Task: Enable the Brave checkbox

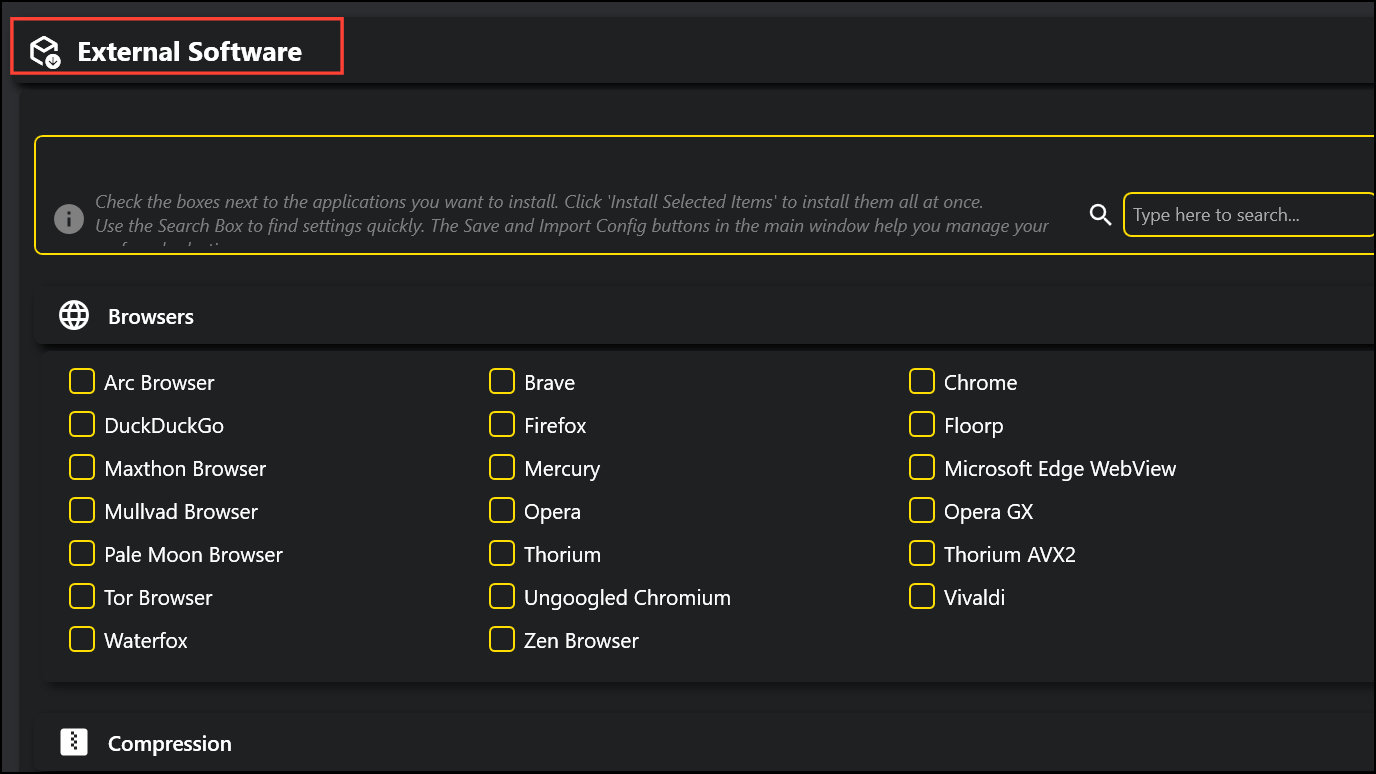Action: click(502, 382)
